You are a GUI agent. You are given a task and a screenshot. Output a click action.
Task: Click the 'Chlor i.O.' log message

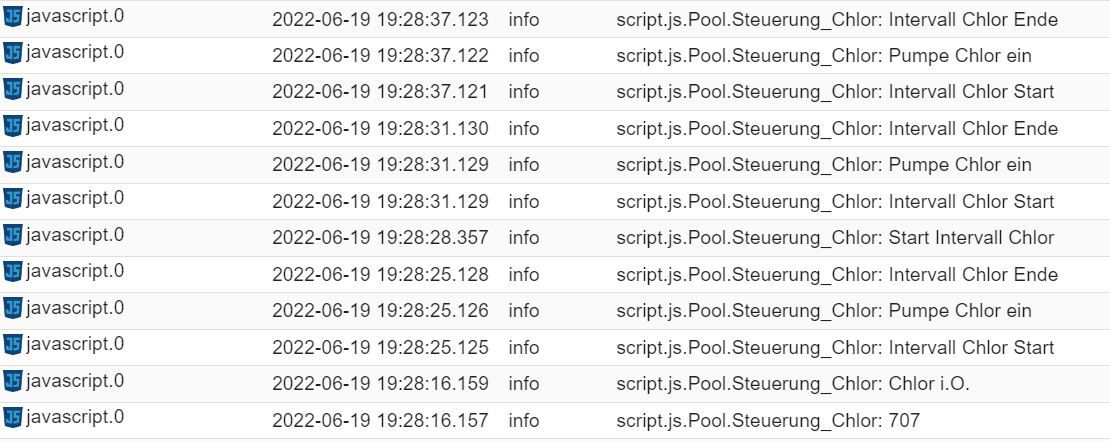793,384
